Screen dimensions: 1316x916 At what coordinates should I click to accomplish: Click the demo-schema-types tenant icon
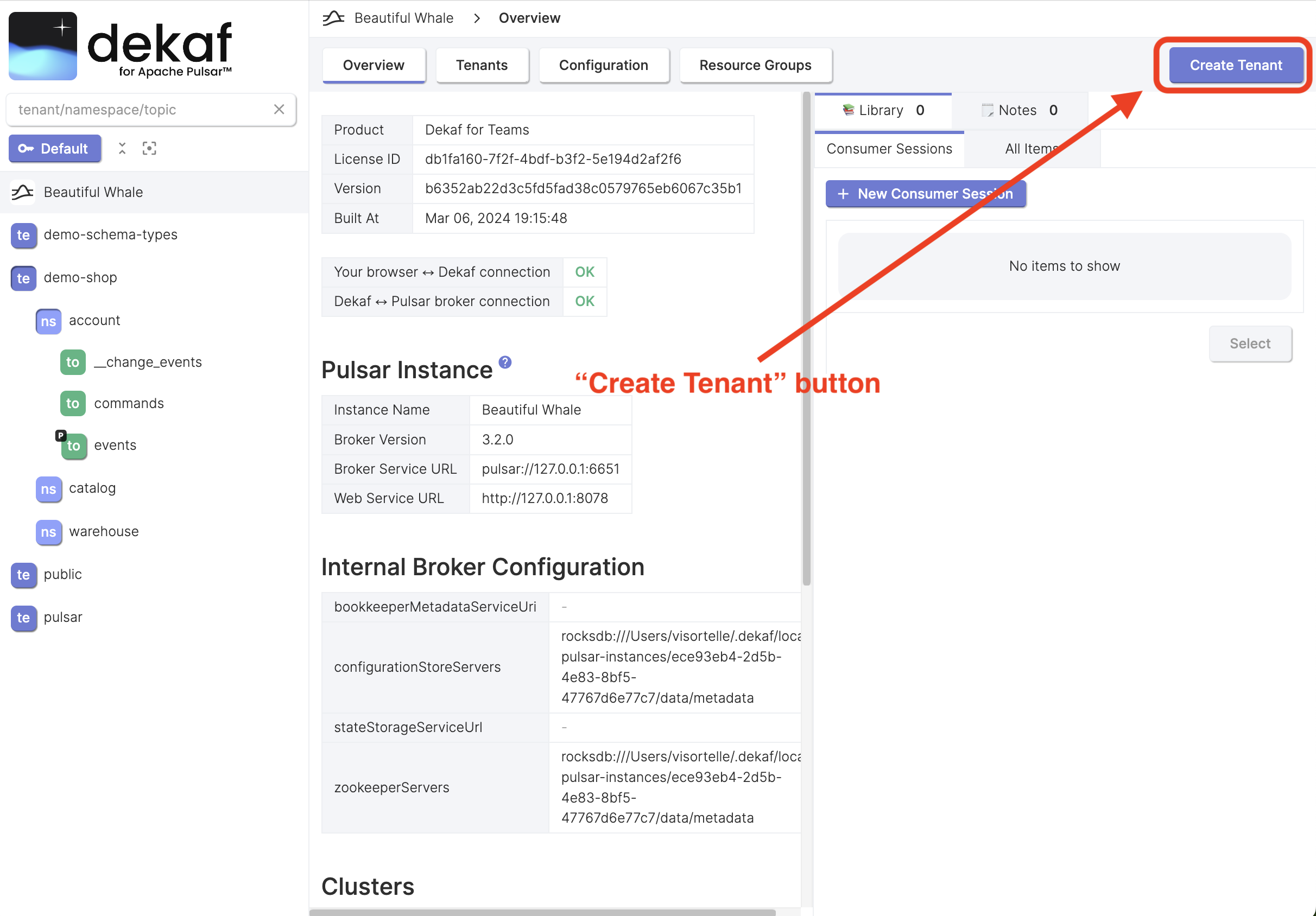[x=23, y=235]
